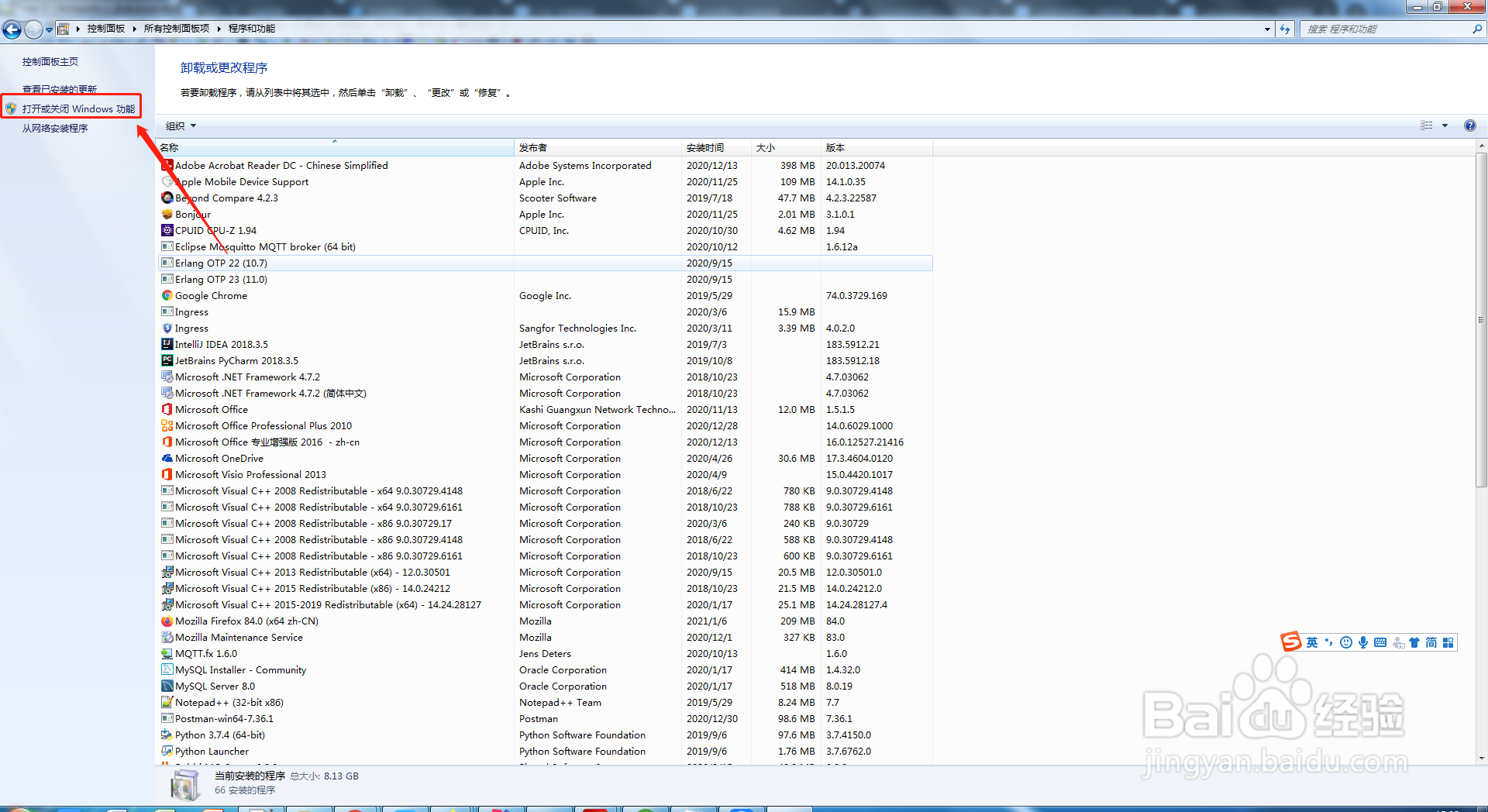1488x812 pixels.
Task: Click scrollbar down arrow of program list
Action: [1481, 759]
